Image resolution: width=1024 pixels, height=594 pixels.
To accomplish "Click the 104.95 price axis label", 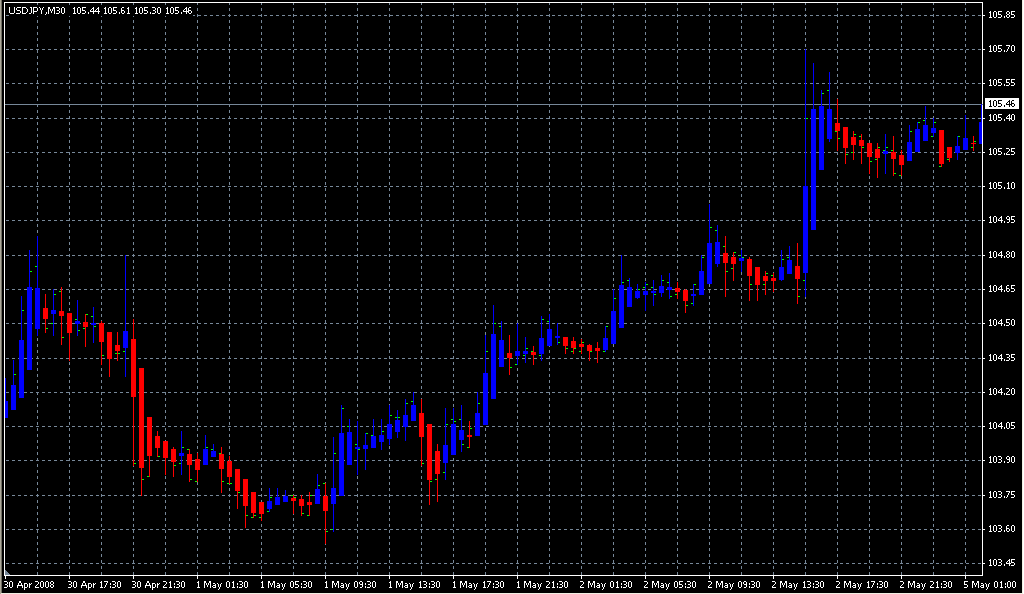I will pyautogui.click(x=1002, y=220).
